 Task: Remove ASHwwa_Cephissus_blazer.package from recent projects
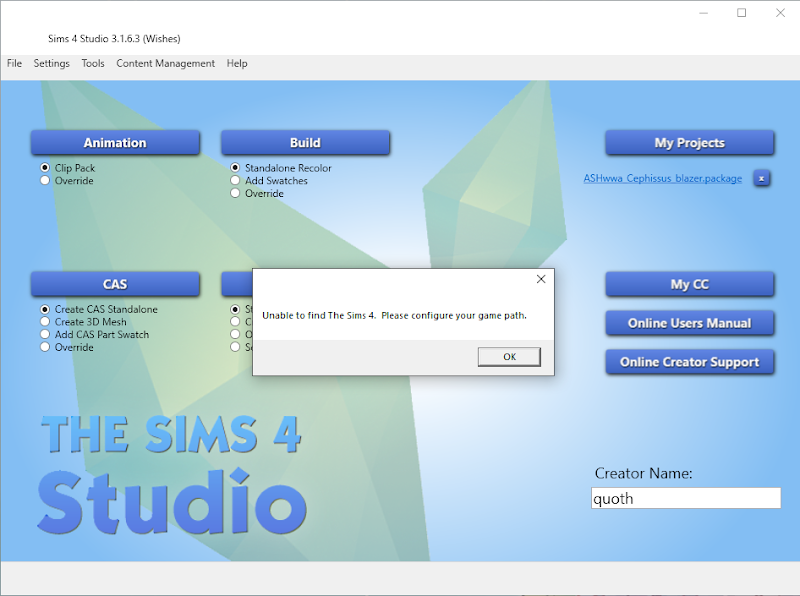762,179
